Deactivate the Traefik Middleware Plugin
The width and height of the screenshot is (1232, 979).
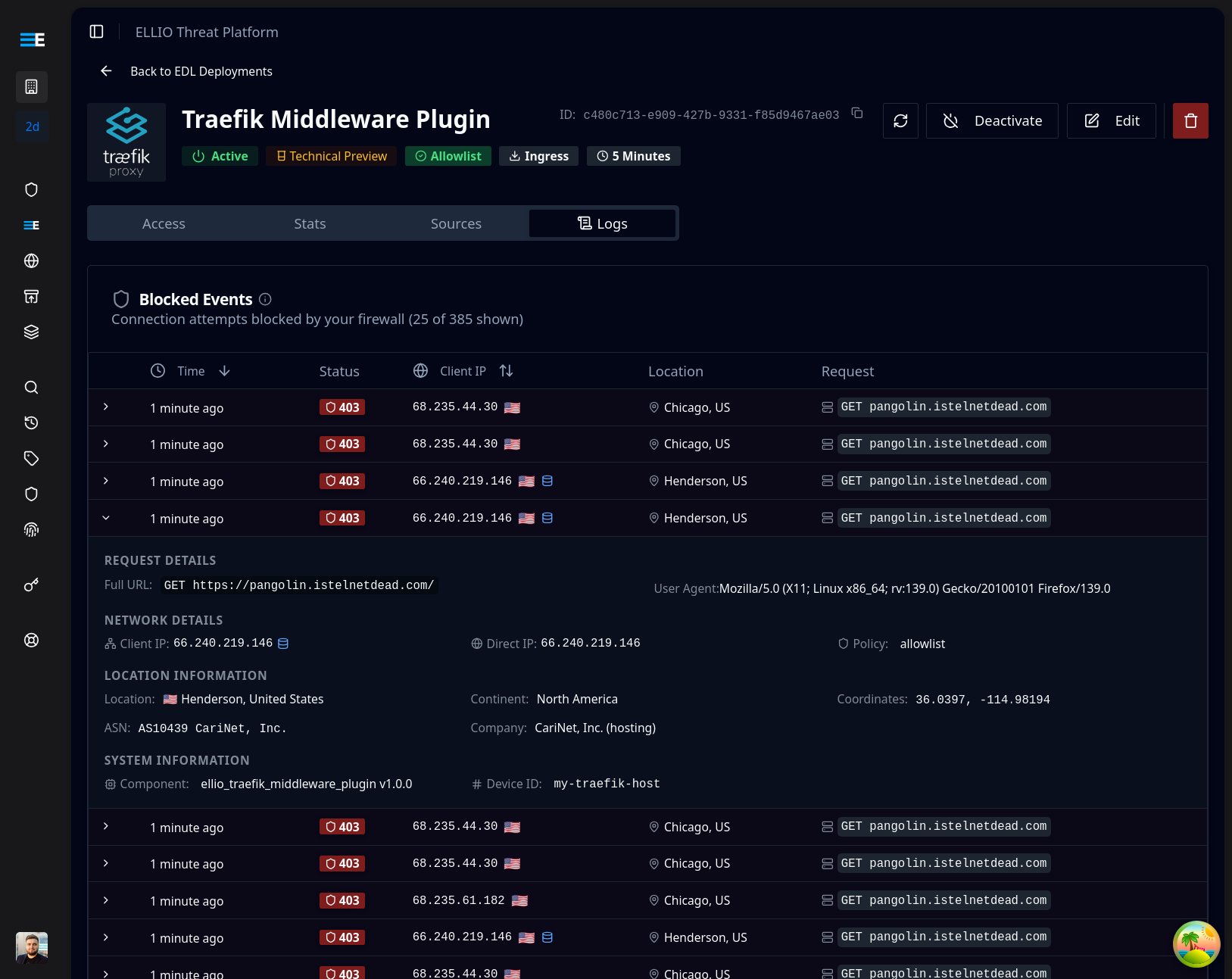tap(992, 120)
